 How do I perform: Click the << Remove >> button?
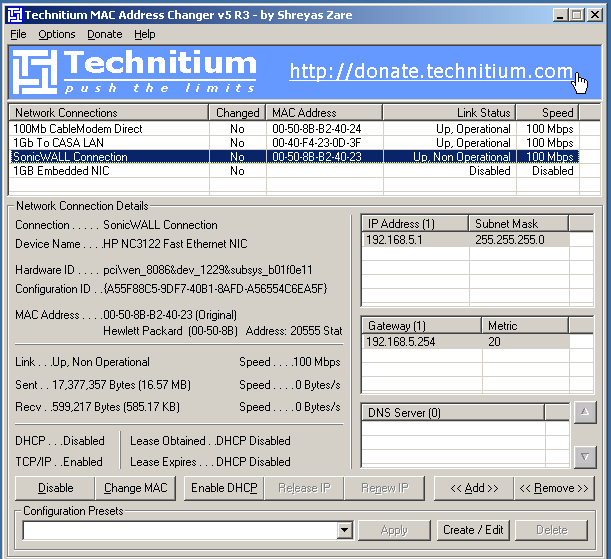click(x=554, y=488)
